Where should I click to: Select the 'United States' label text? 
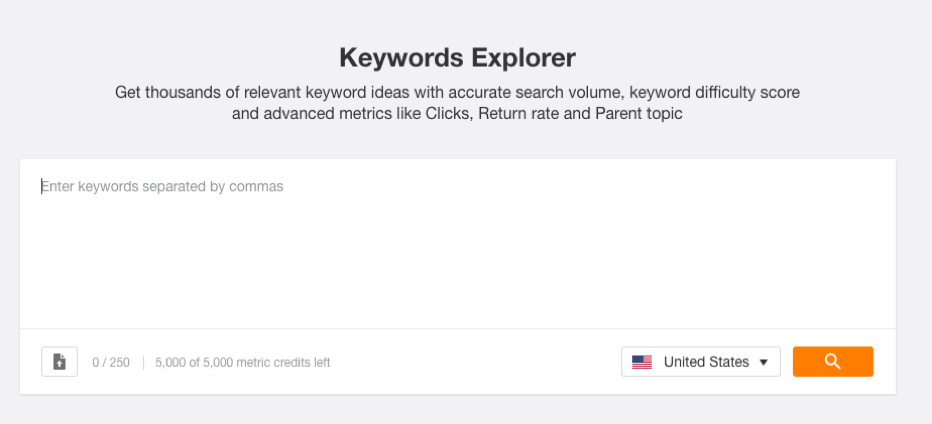pos(706,362)
